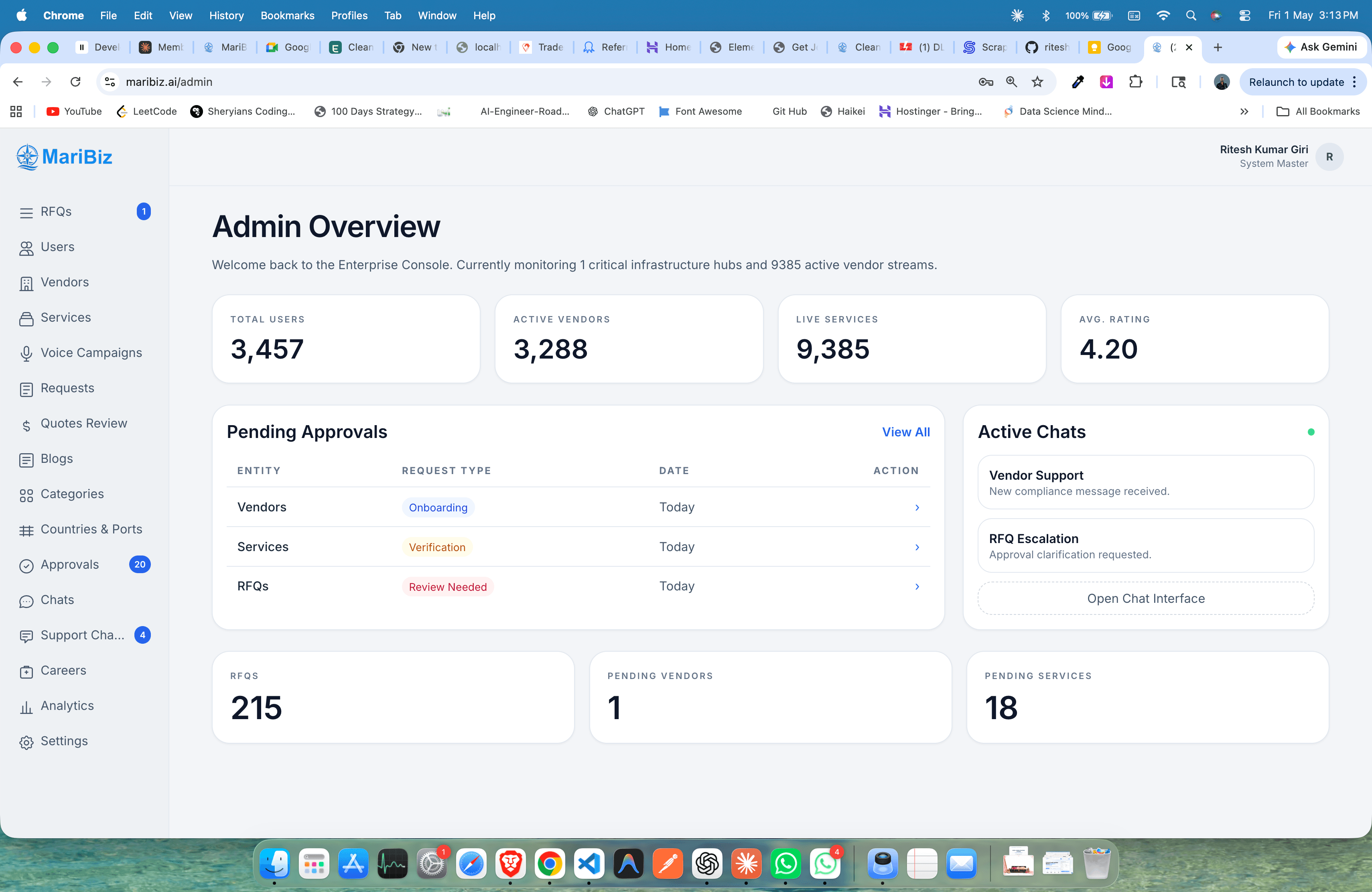
Task: Click the Chrome profile picture
Action: point(1221,82)
